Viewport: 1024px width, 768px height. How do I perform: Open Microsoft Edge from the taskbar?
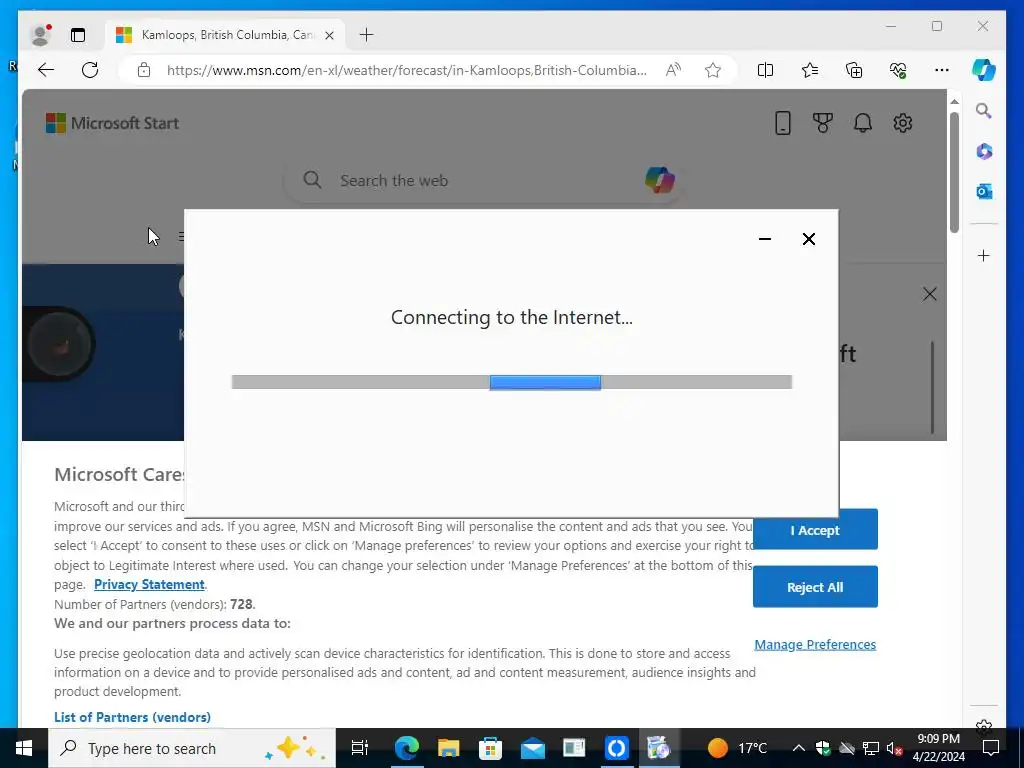point(406,748)
